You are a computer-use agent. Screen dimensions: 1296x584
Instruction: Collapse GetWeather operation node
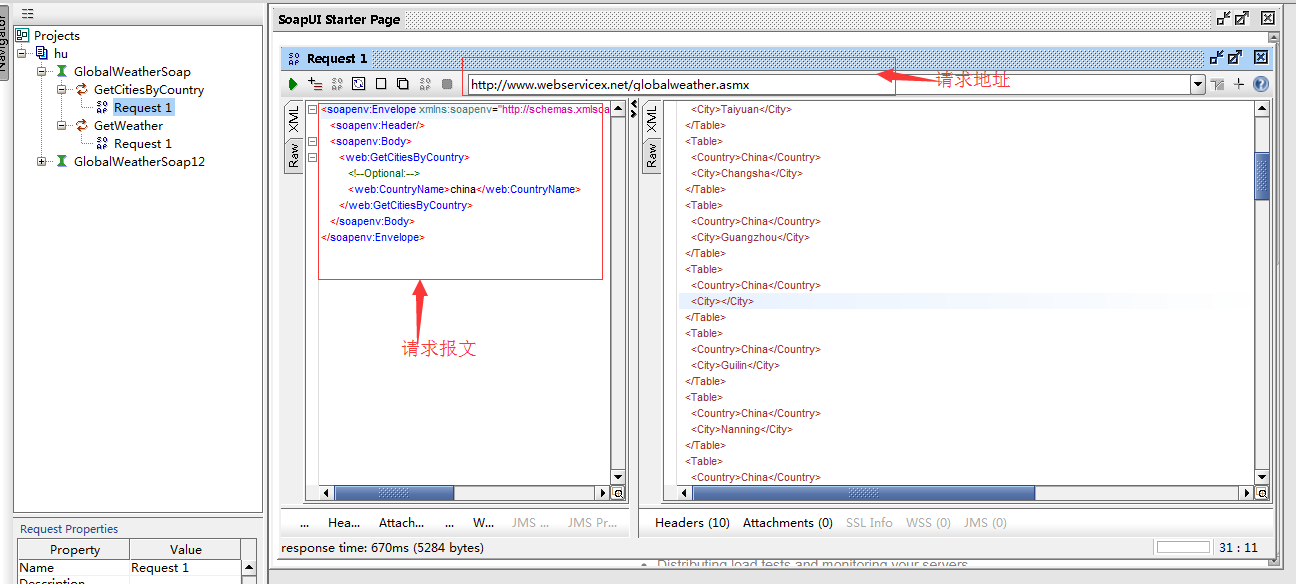pos(62,125)
